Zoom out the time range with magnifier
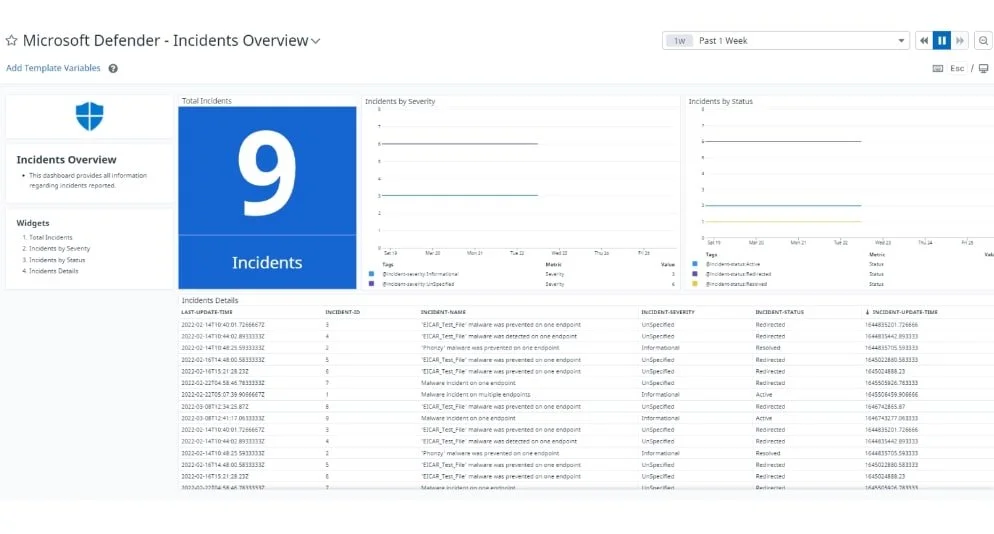994x534 pixels. 983,41
